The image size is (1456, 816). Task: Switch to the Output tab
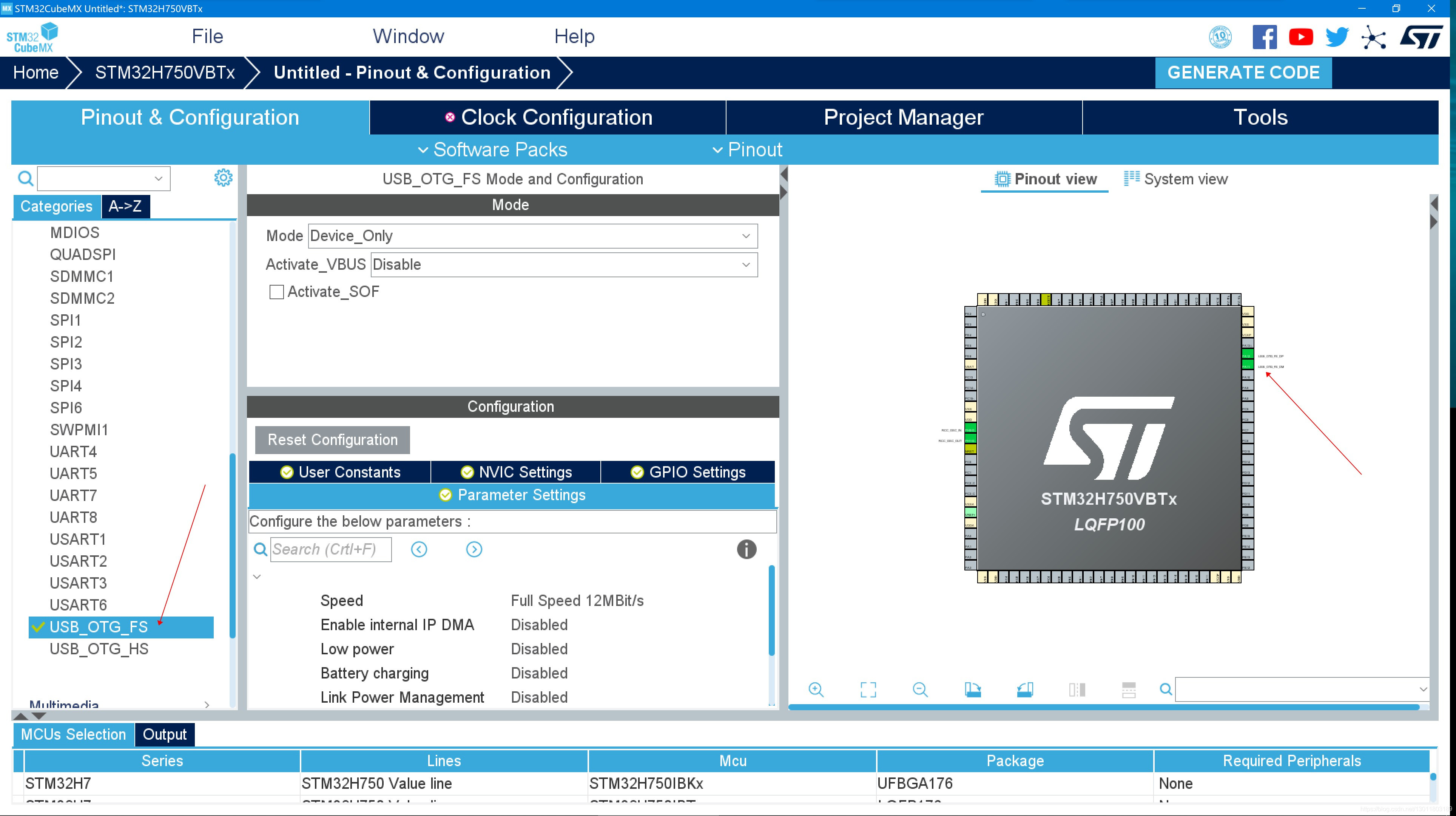coord(164,734)
